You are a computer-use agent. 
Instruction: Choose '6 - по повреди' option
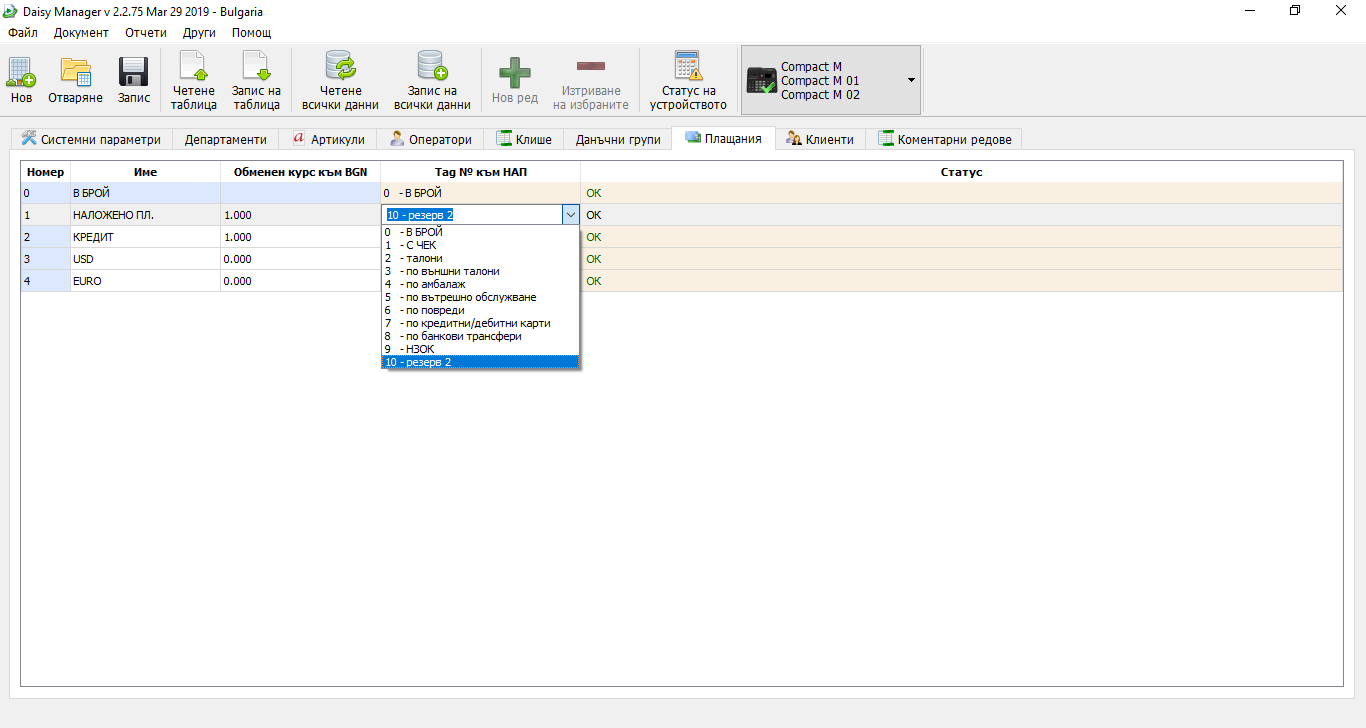point(480,310)
